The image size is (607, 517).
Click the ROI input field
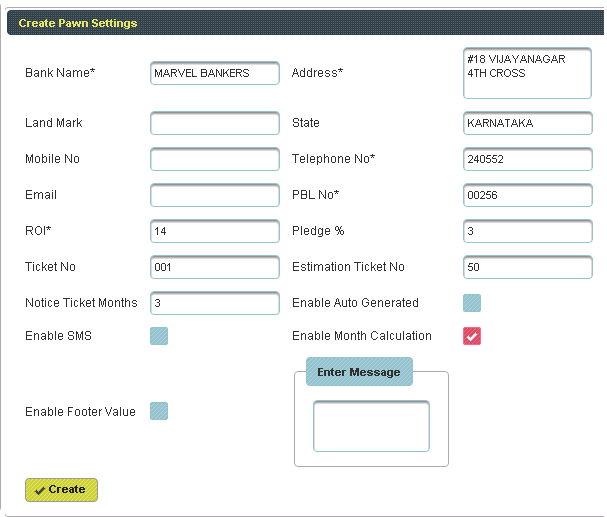point(214,231)
